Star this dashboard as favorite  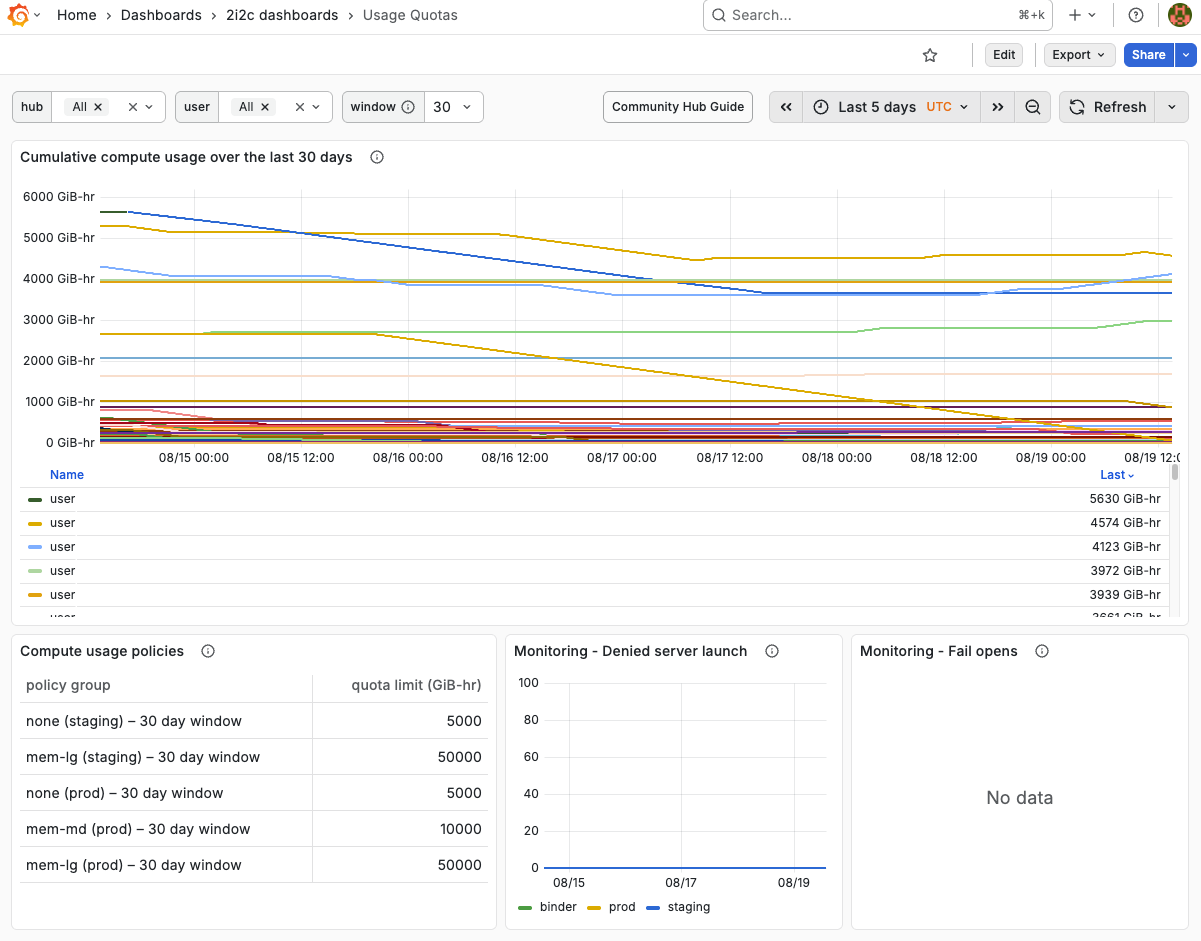pos(930,55)
